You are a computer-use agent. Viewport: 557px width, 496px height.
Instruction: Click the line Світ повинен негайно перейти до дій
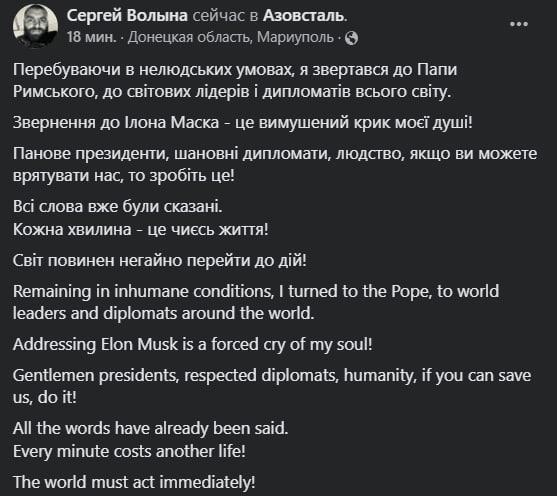[x=159, y=260]
